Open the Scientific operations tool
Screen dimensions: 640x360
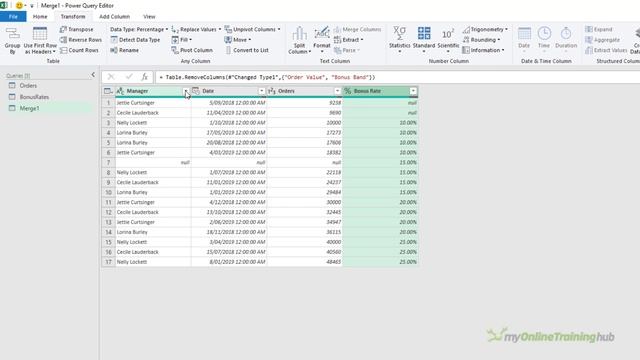448,40
